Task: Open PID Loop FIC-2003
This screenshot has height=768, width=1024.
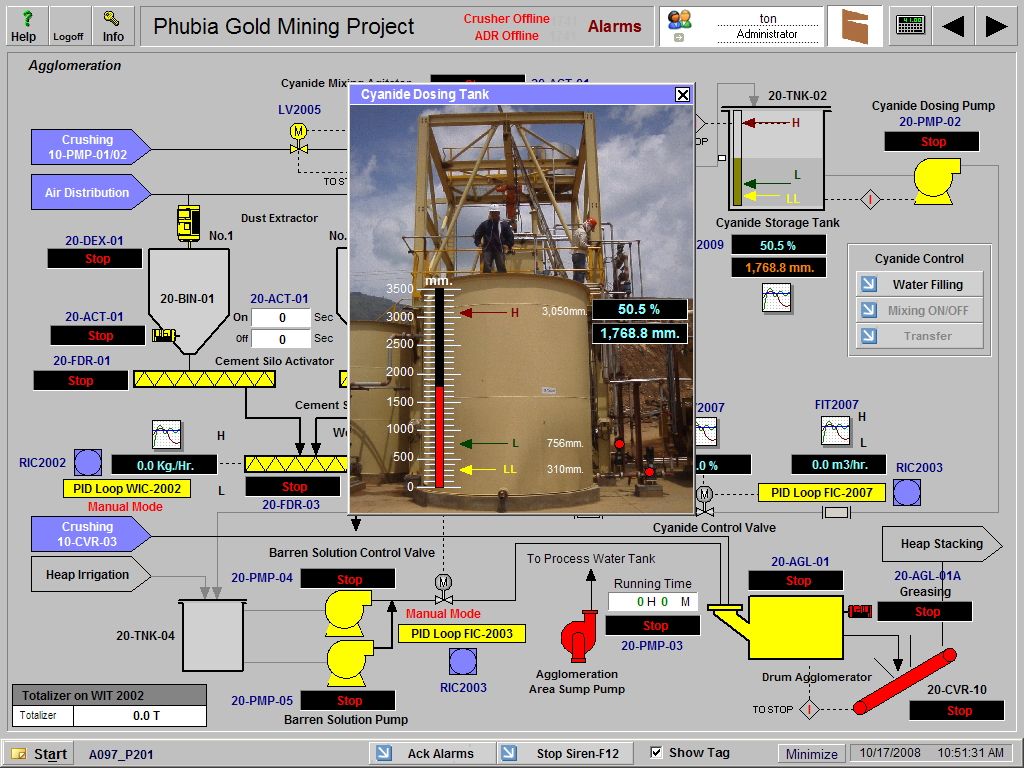Action: 463,633
